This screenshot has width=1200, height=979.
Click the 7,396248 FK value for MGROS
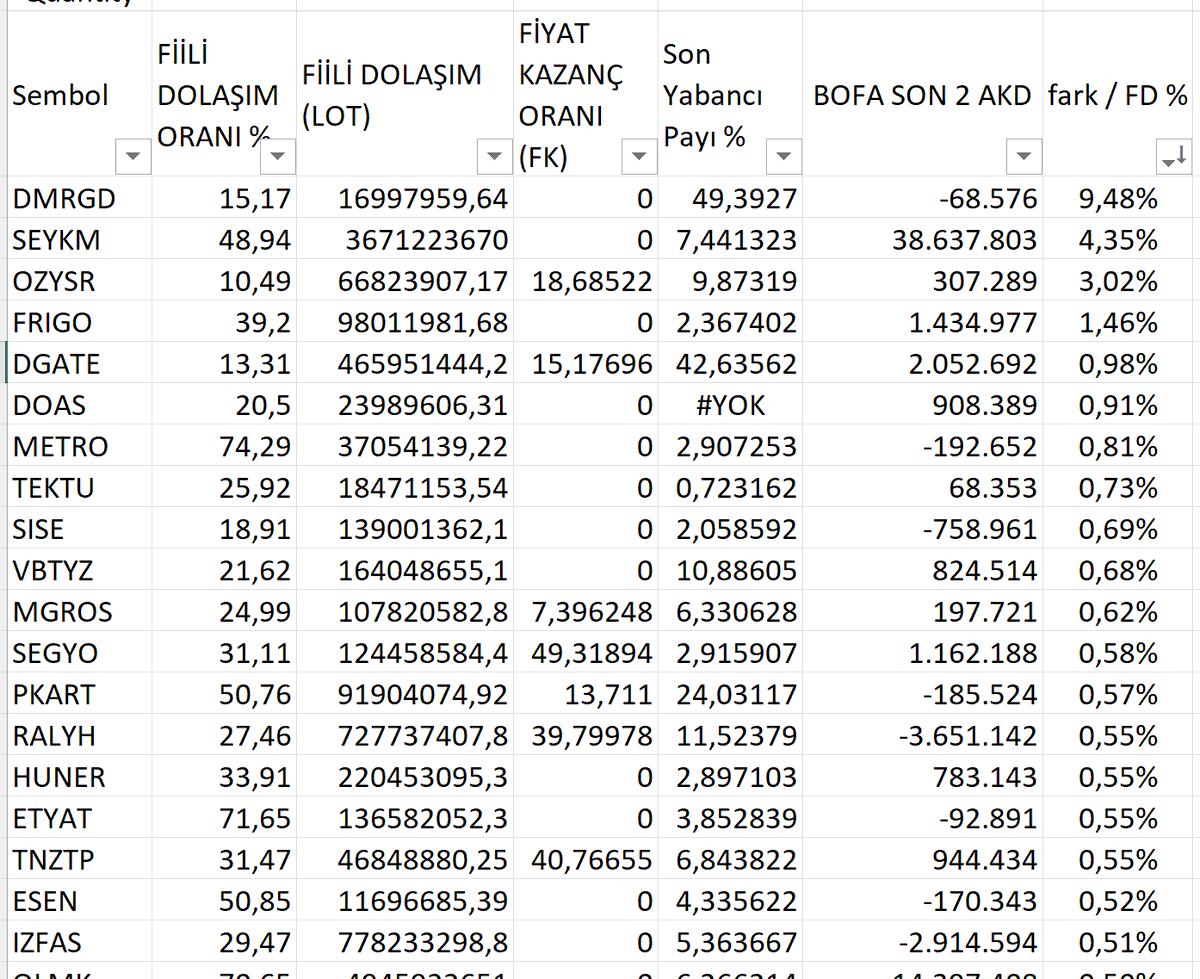585,612
